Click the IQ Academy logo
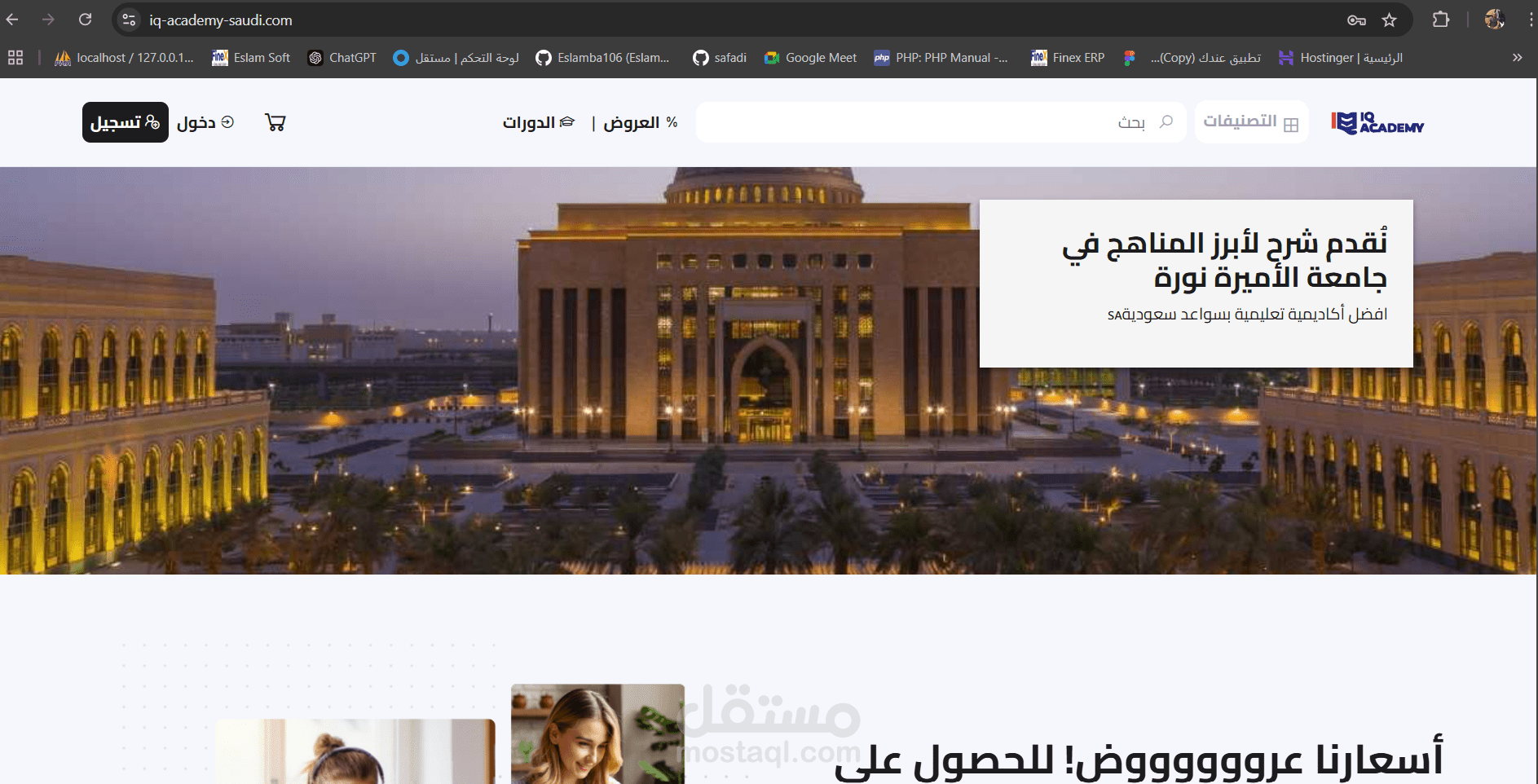1538x784 pixels. pos(1377,123)
